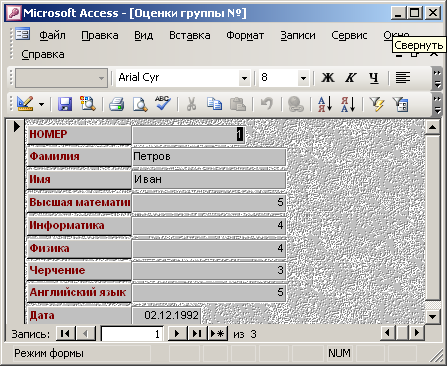Open the Сервис menu
This screenshot has height=366, width=447.
(x=349, y=35)
